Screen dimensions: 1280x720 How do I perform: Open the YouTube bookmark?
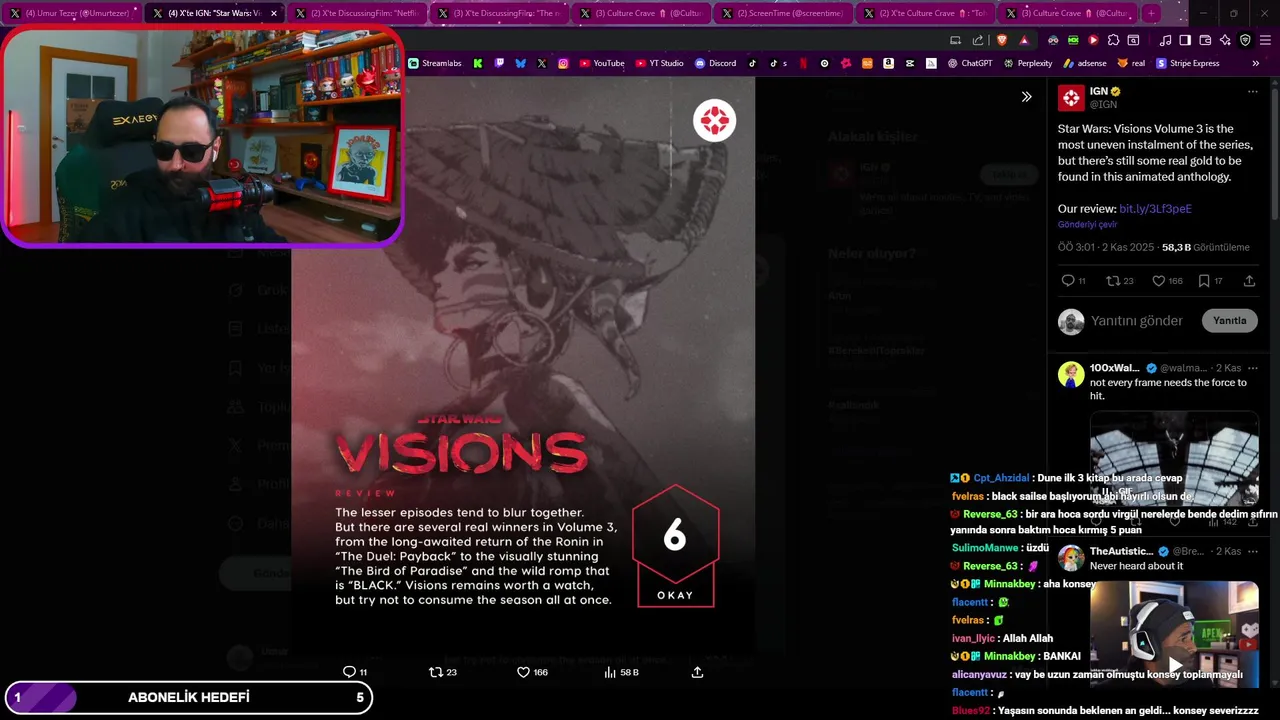point(602,63)
